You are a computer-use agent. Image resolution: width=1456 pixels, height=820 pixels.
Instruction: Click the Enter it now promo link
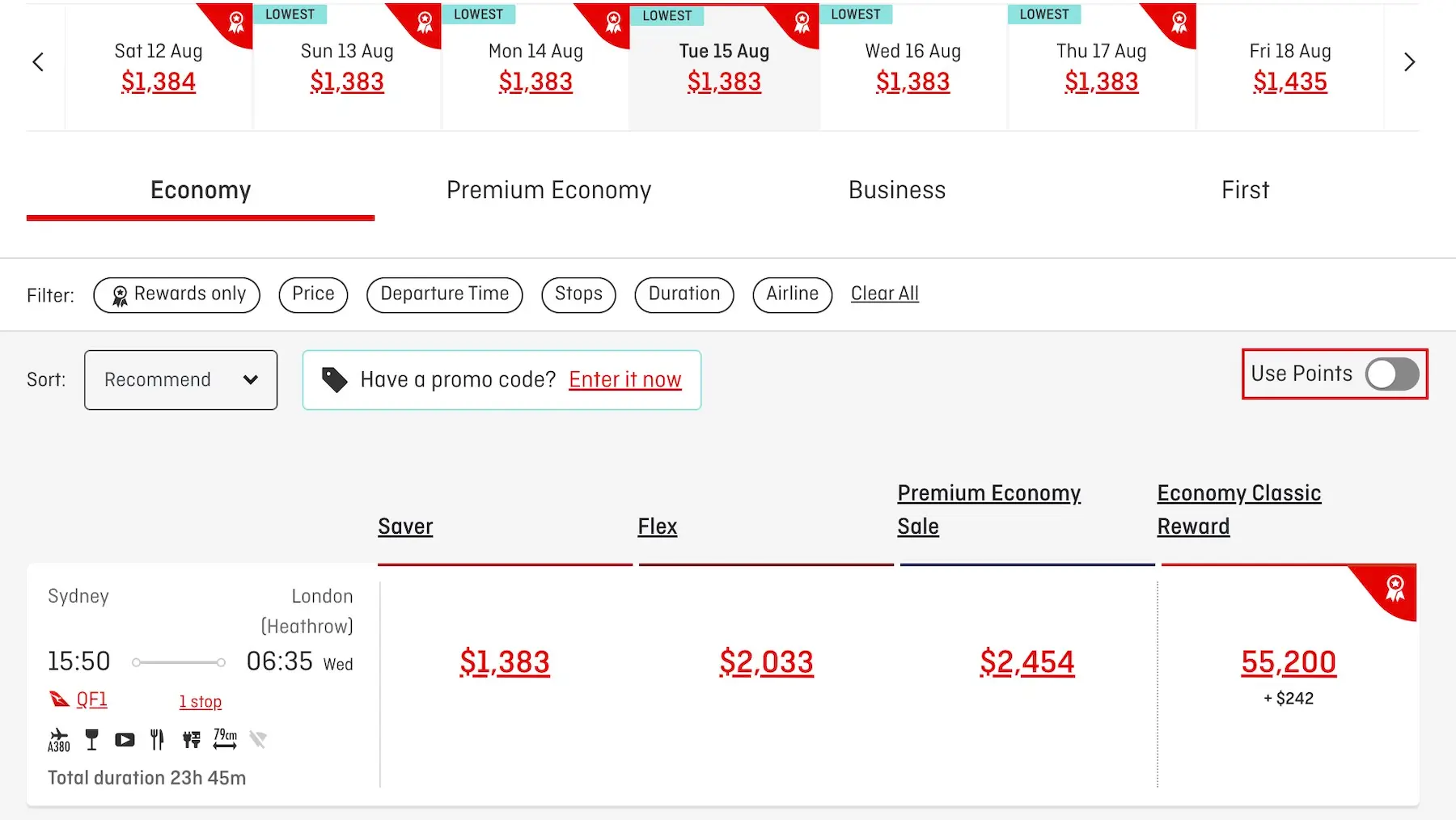pyautogui.click(x=624, y=379)
